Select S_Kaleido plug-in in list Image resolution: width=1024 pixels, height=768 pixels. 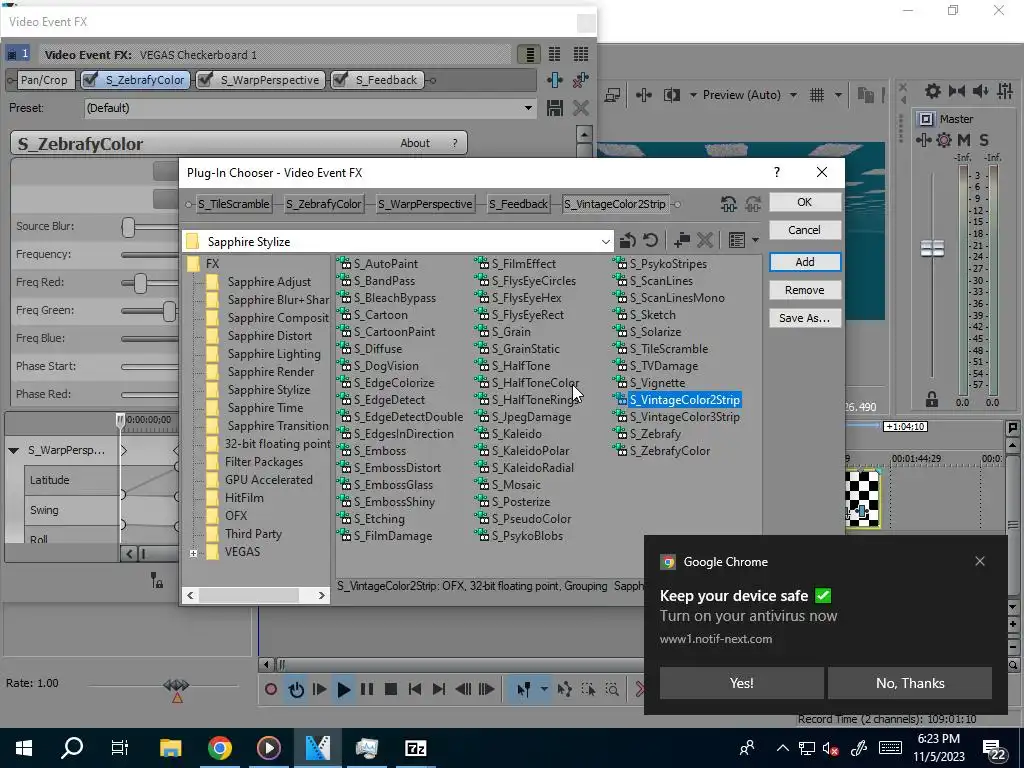(x=517, y=434)
